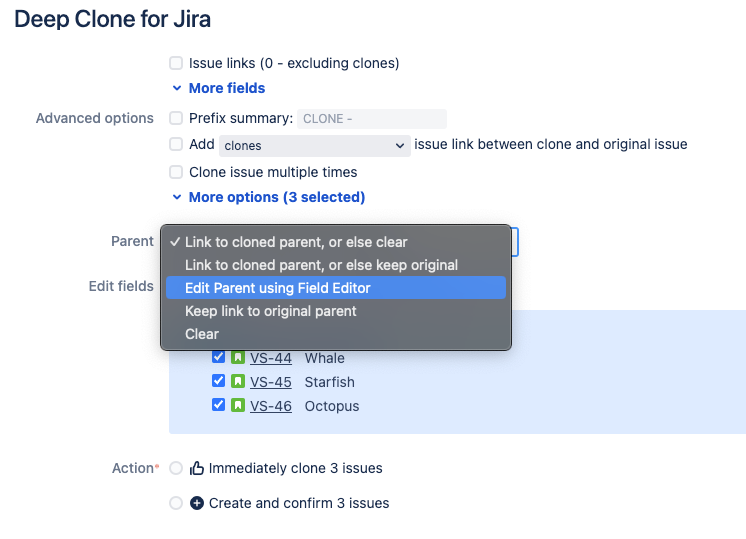
Task: Click the Parent field label
Action: [x=132, y=241]
